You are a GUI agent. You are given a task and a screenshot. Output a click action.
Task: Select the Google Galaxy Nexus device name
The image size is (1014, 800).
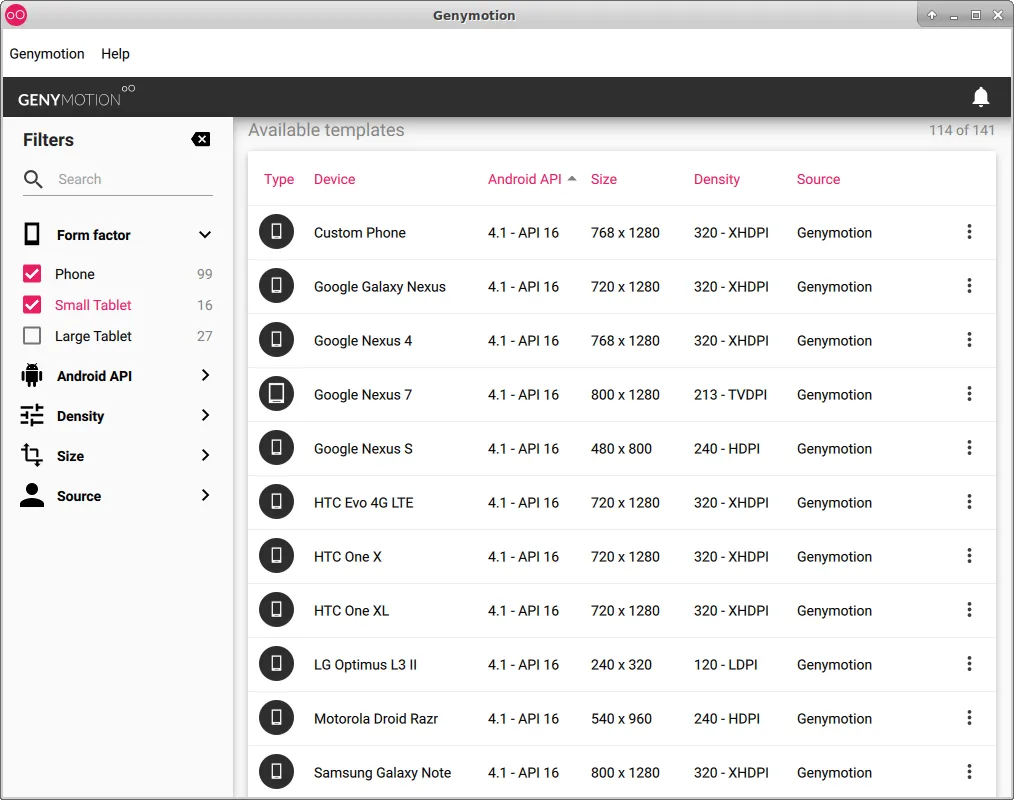coord(380,286)
